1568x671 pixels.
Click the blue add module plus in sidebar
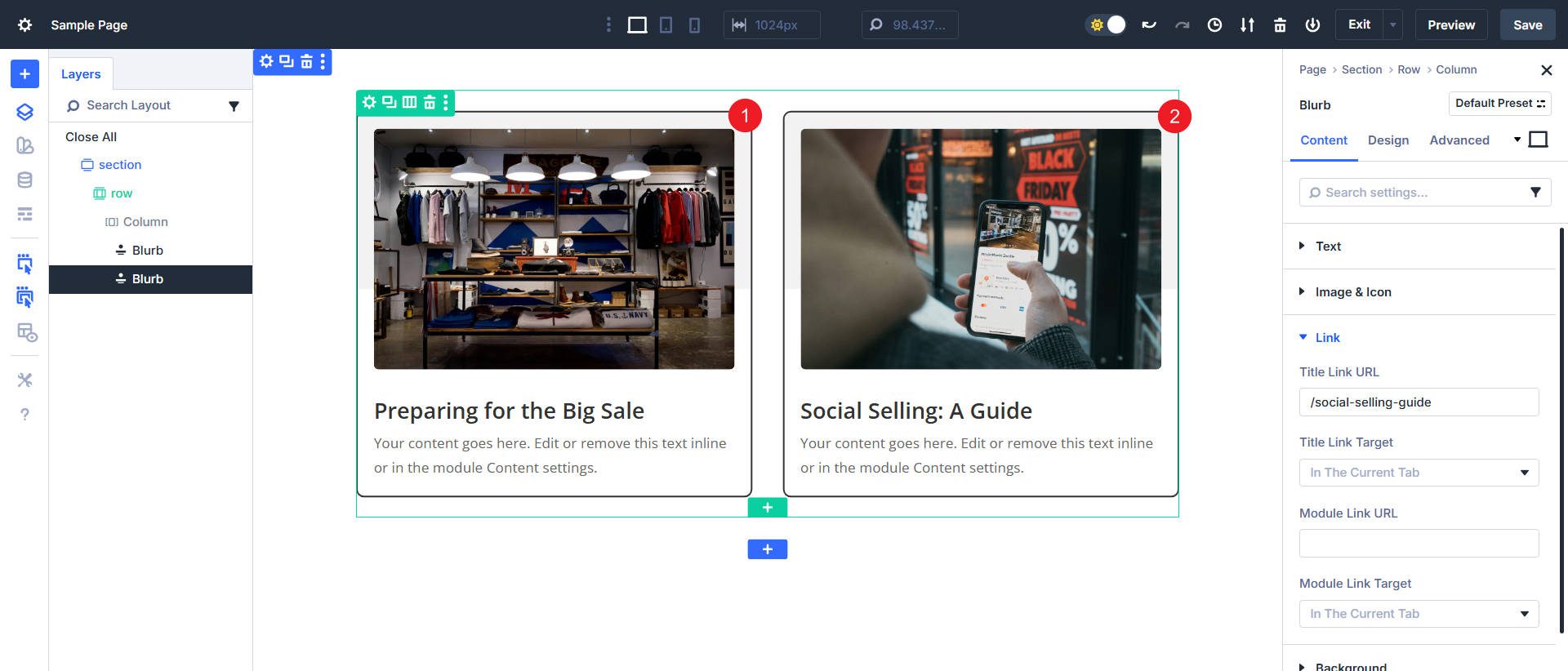click(24, 74)
